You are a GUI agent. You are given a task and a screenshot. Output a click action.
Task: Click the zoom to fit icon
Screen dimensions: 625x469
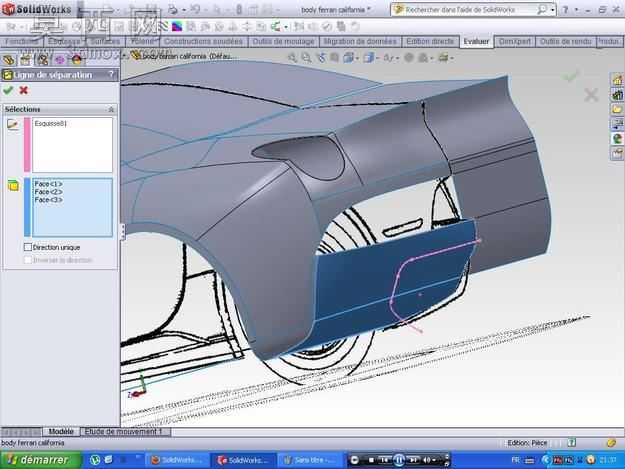(293, 58)
